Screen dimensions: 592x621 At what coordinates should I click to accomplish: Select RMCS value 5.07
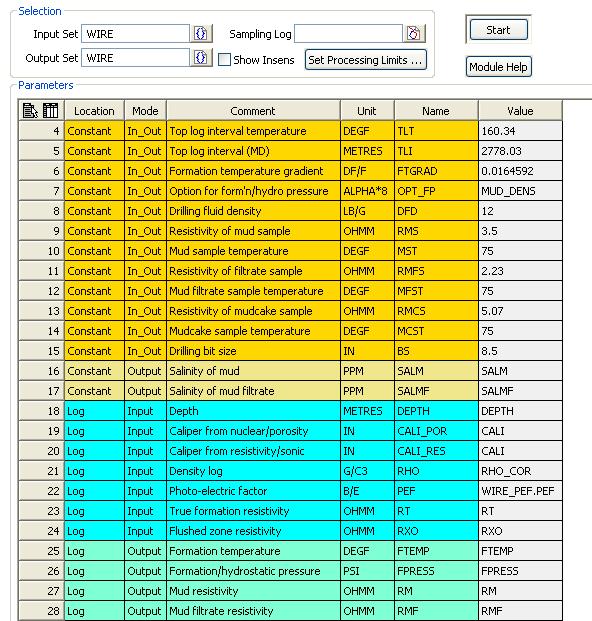tap(520, 311)
